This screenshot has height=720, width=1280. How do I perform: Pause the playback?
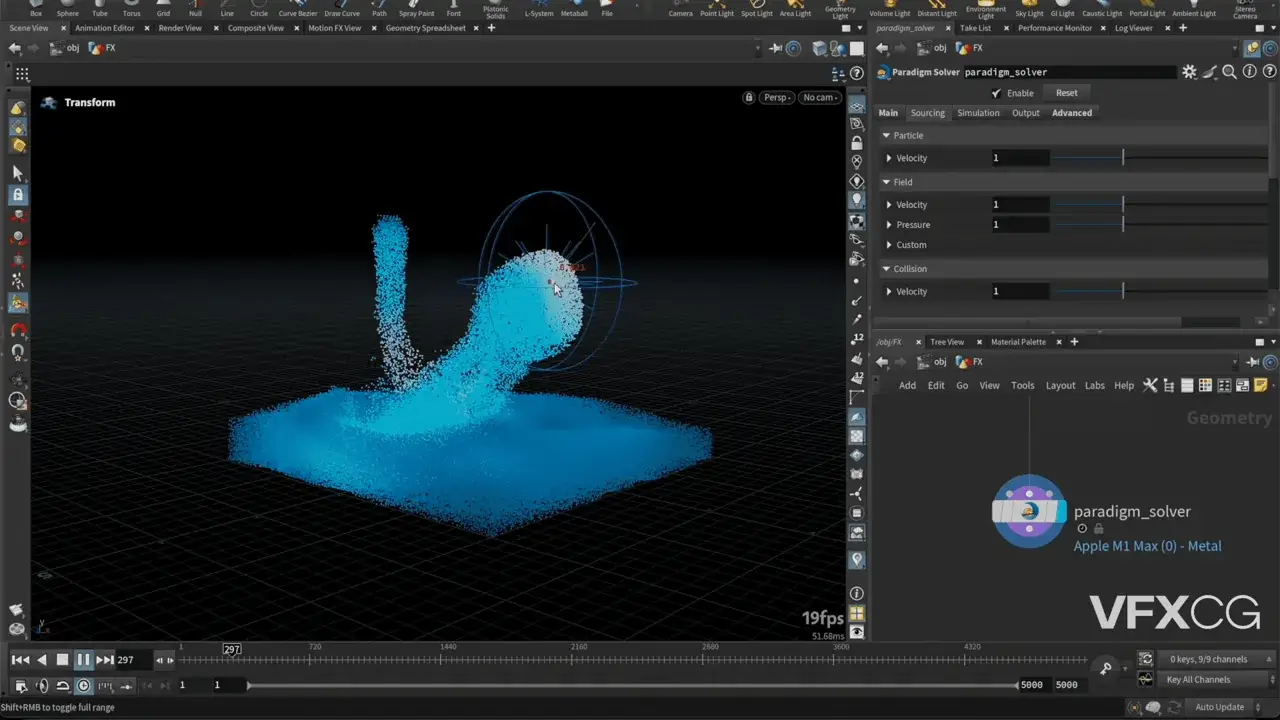point(83,660)
